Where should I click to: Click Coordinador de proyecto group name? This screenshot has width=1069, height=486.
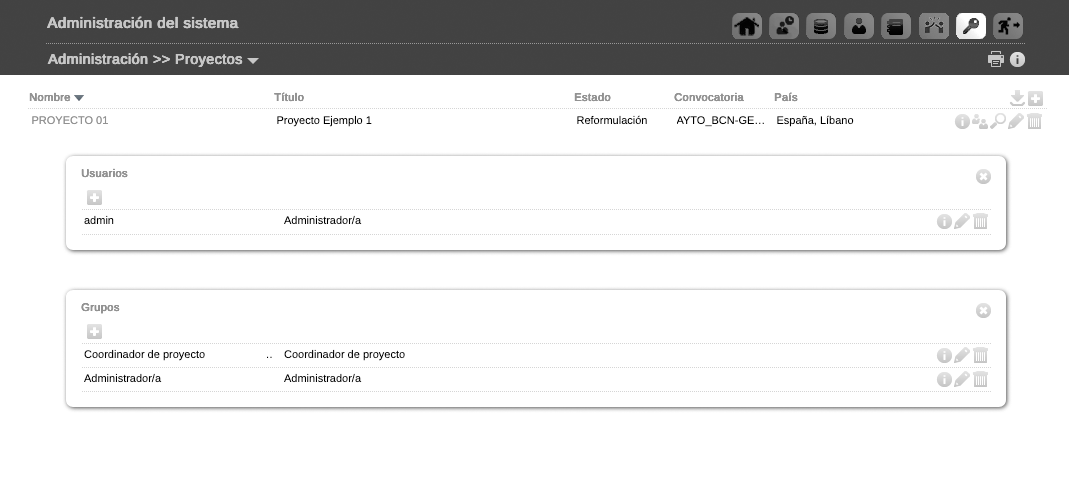[145, 354]
